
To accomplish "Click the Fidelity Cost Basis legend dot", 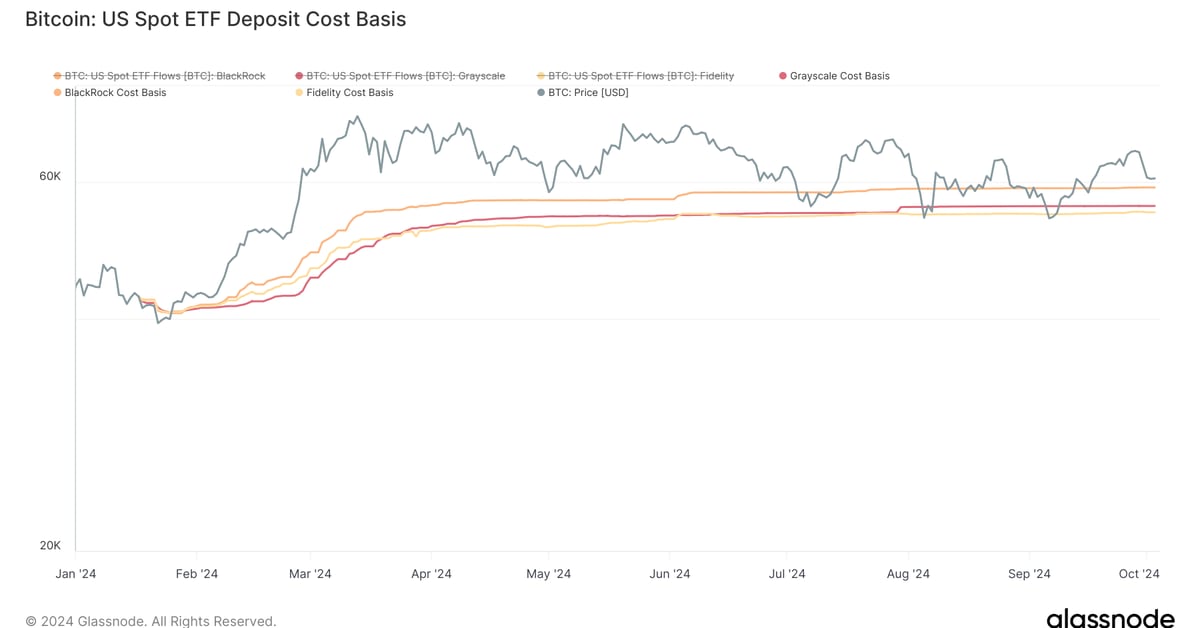I will click(x=299, y=93).
